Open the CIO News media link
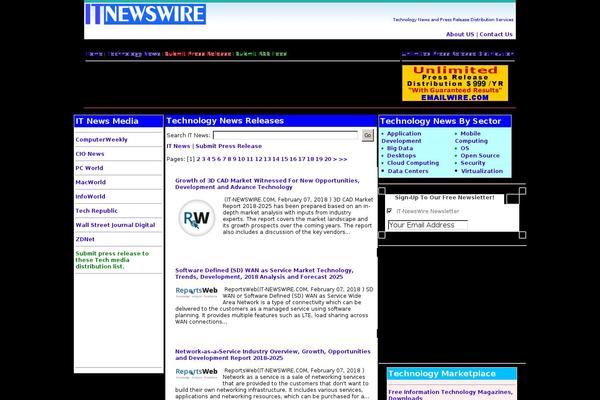This screenshot has height=400, width=600. (x=90, y=154)
